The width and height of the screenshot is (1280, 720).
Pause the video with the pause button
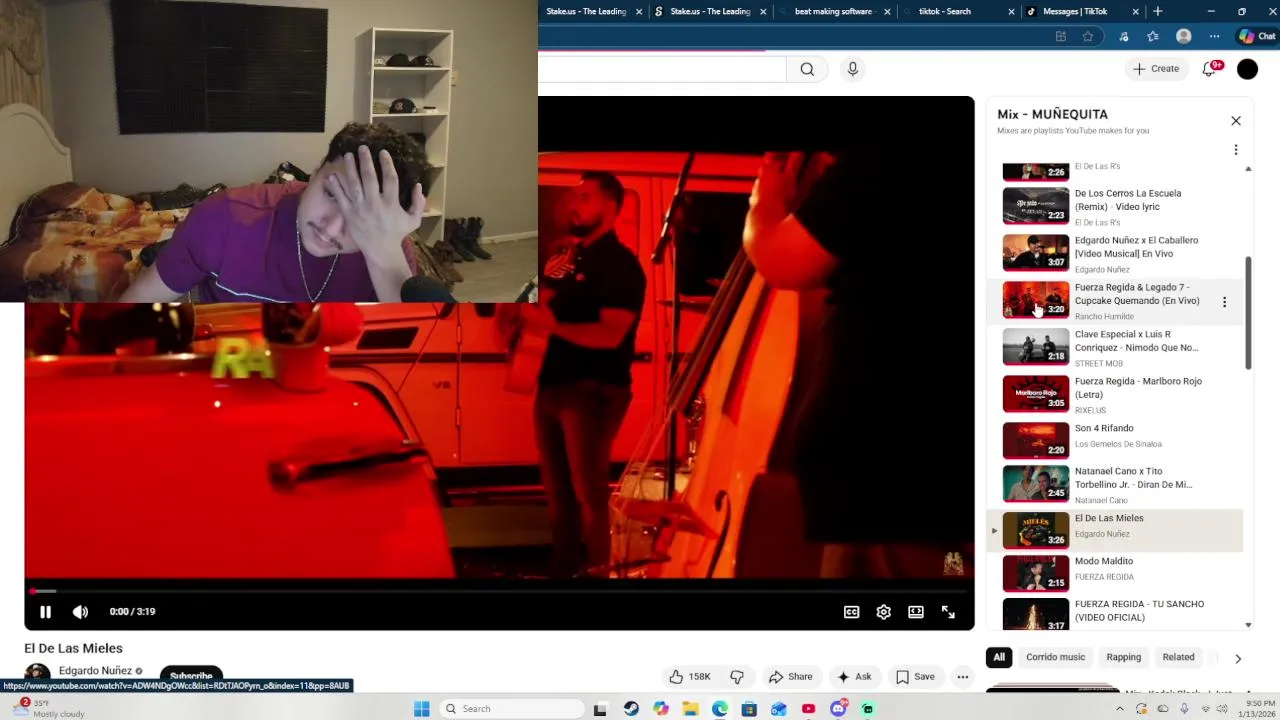[45, 612]
